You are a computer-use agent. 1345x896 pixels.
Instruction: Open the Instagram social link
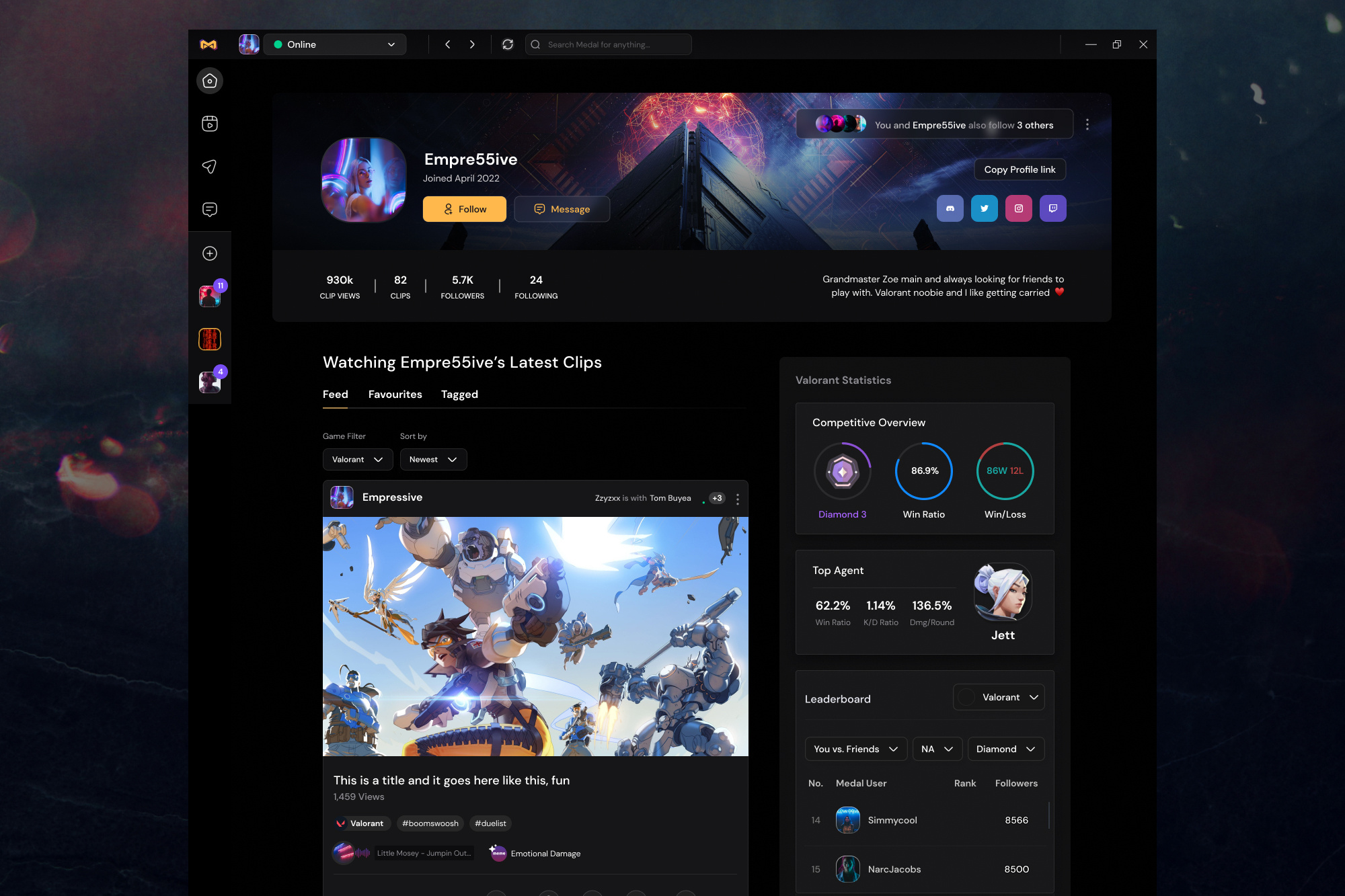coord(1019,208)
